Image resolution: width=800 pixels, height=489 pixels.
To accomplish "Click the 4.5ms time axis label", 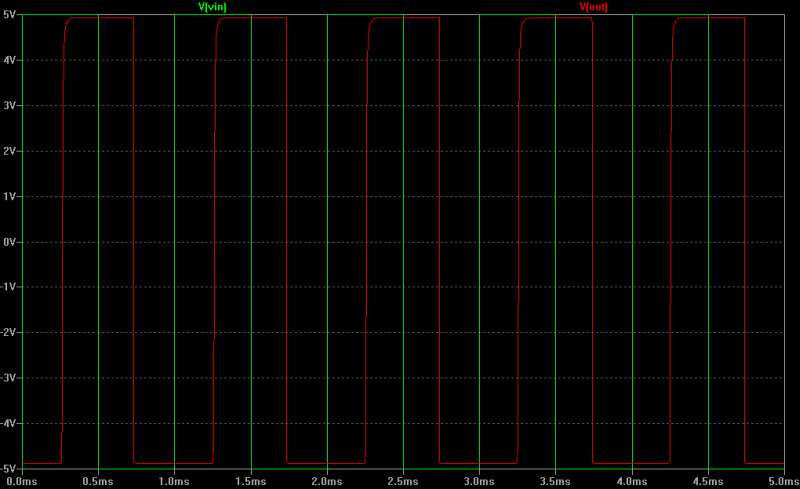I will (708, 481).
